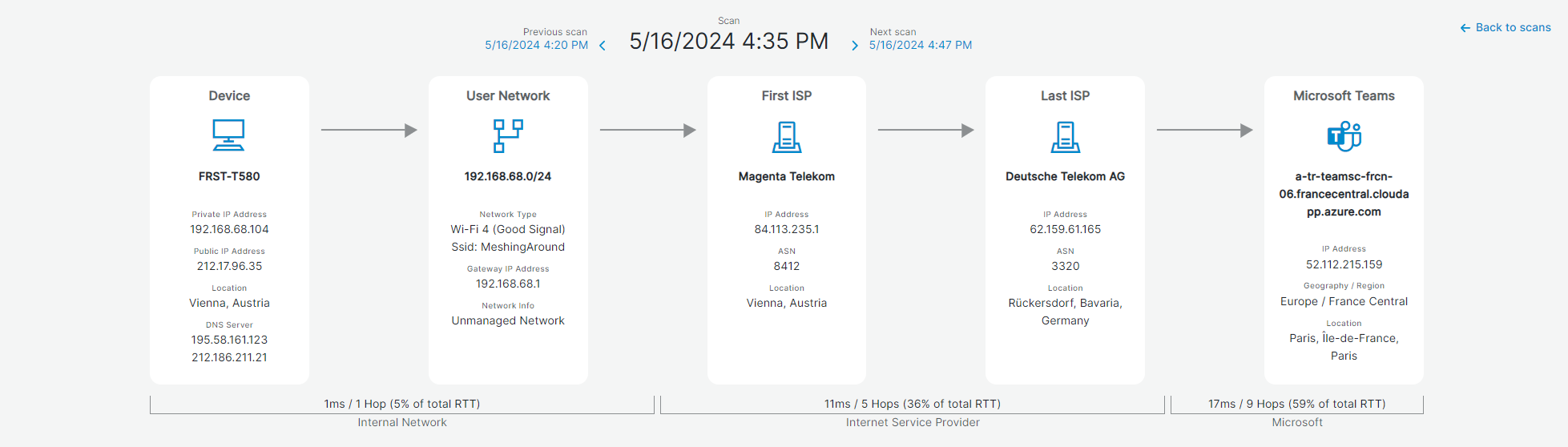
Task: Click the arrow between Device and User Network
Action: [x=369, y=130]
